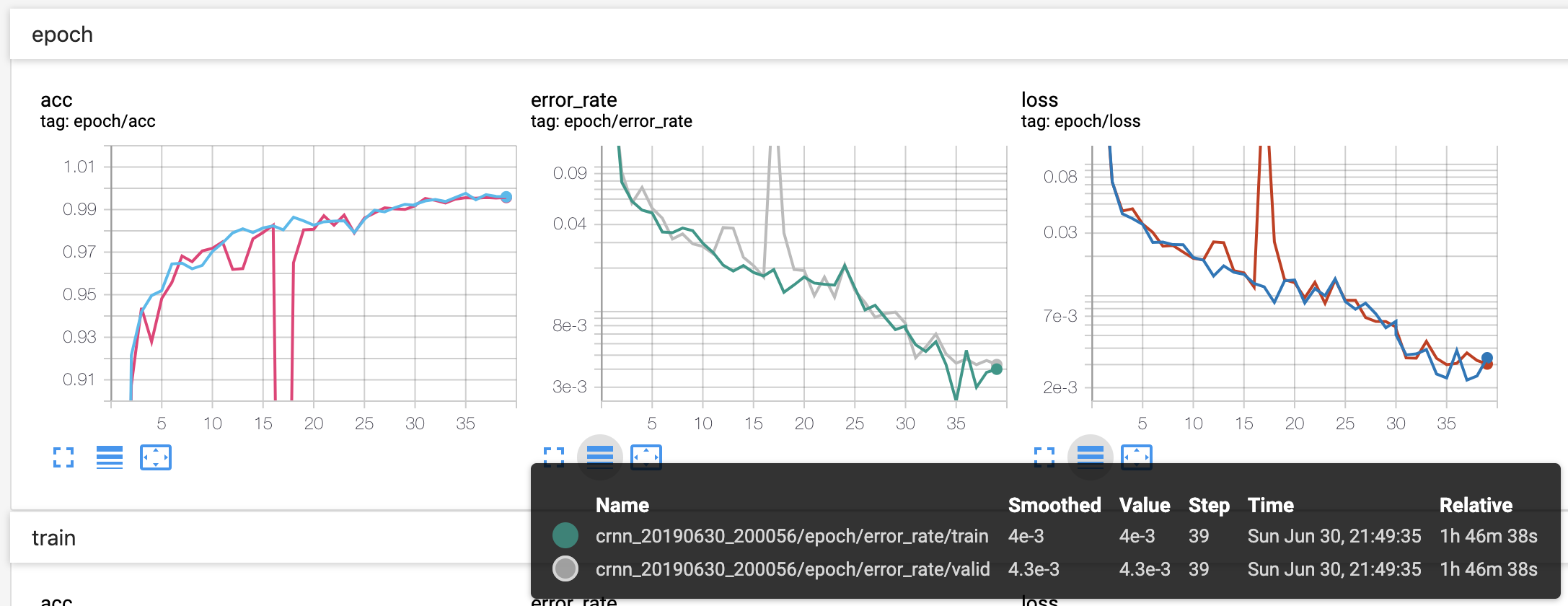
Task: Toggle y-axis log scale on loss chart
Action: [1091, 456]
